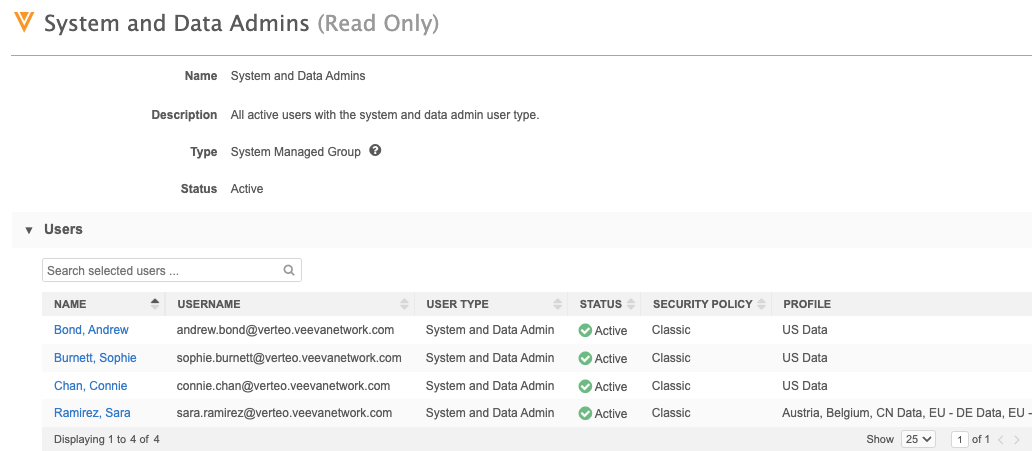Click the Profile column header
Viewport: 1032px width, 451px height.
(806, 304)
